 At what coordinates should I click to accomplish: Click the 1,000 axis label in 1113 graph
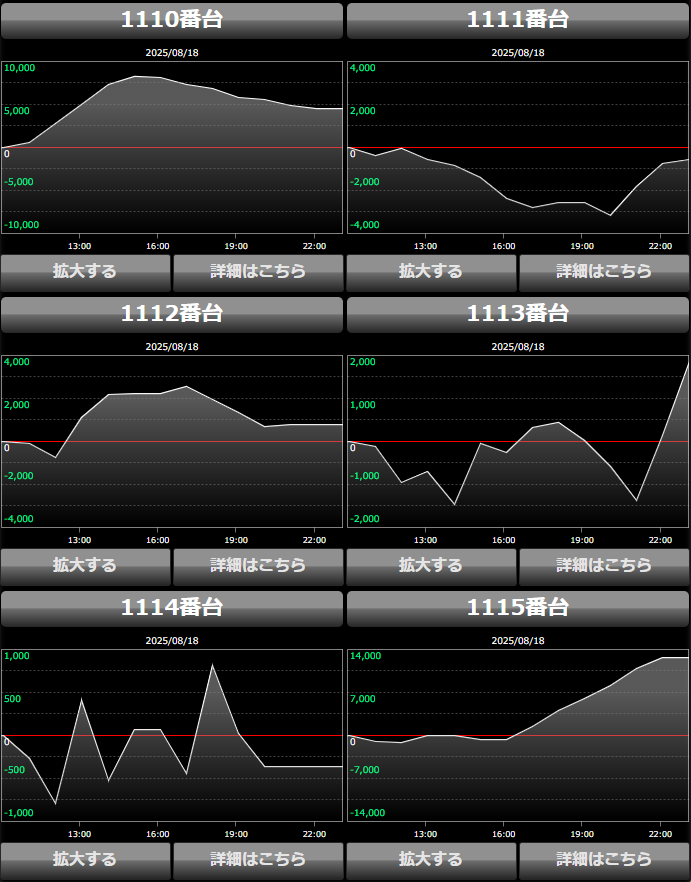pos(362,405)
